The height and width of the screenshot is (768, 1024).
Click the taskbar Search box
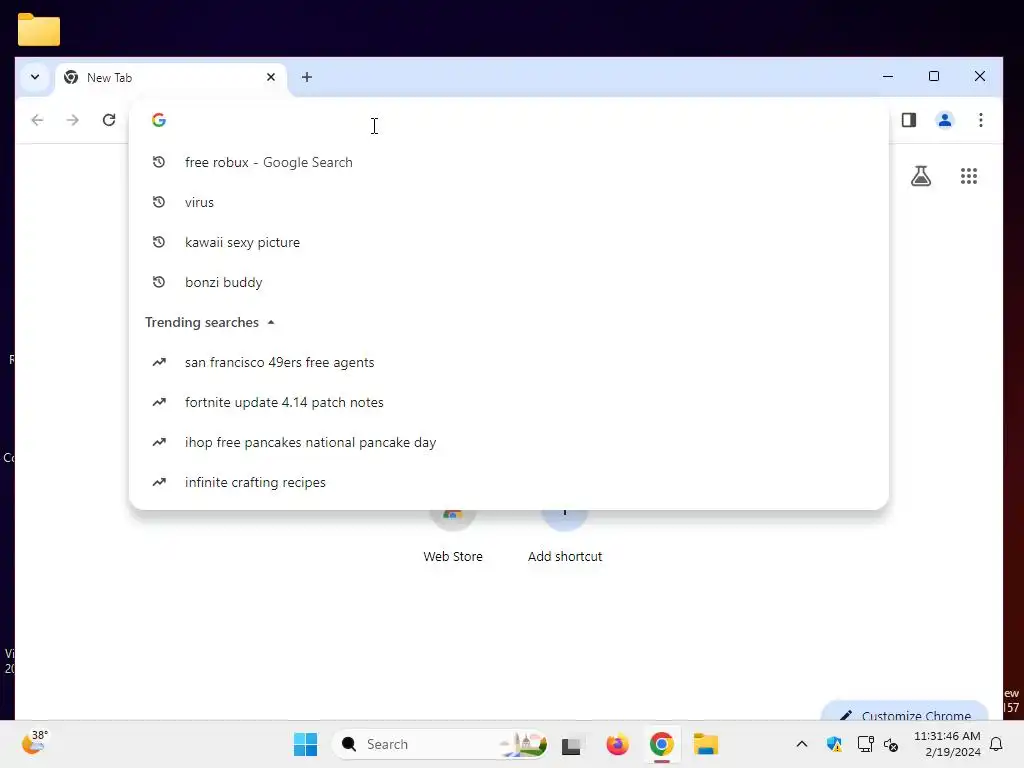pos(440,744)
